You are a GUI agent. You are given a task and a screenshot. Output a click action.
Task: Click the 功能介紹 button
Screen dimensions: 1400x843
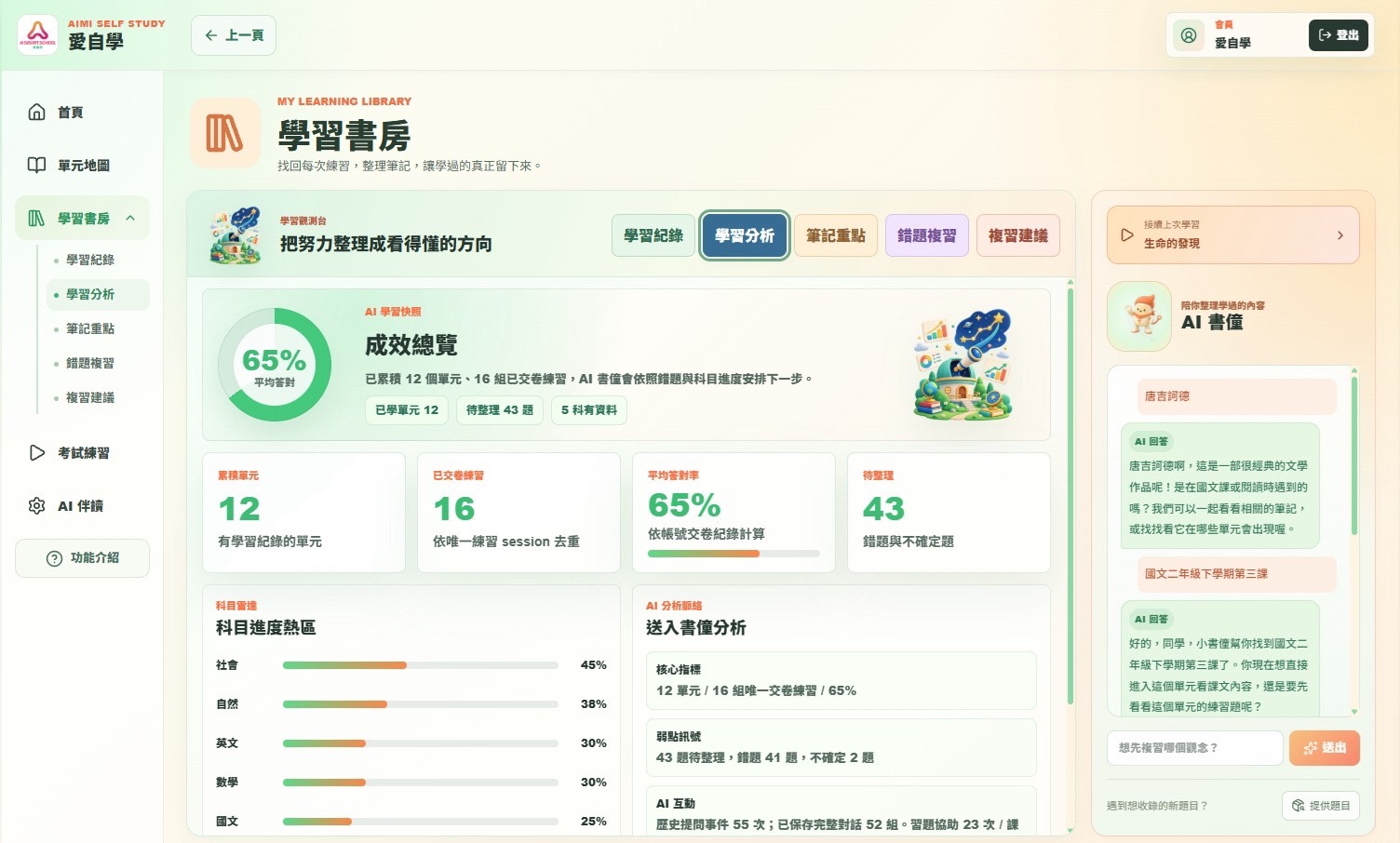(82, 558)
